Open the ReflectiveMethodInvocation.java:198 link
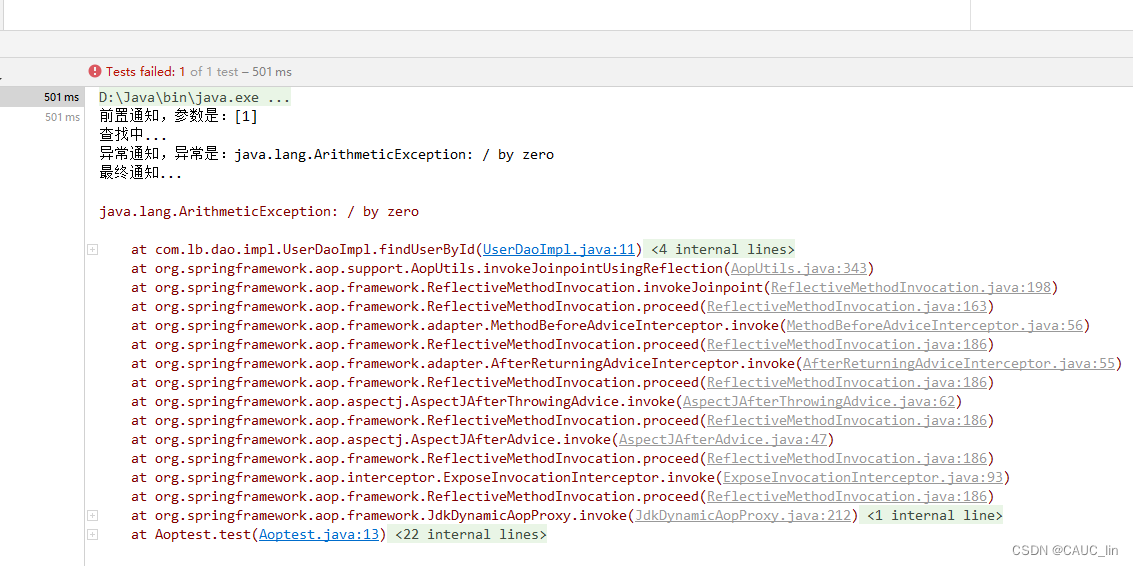 click(x=910, y=287)
